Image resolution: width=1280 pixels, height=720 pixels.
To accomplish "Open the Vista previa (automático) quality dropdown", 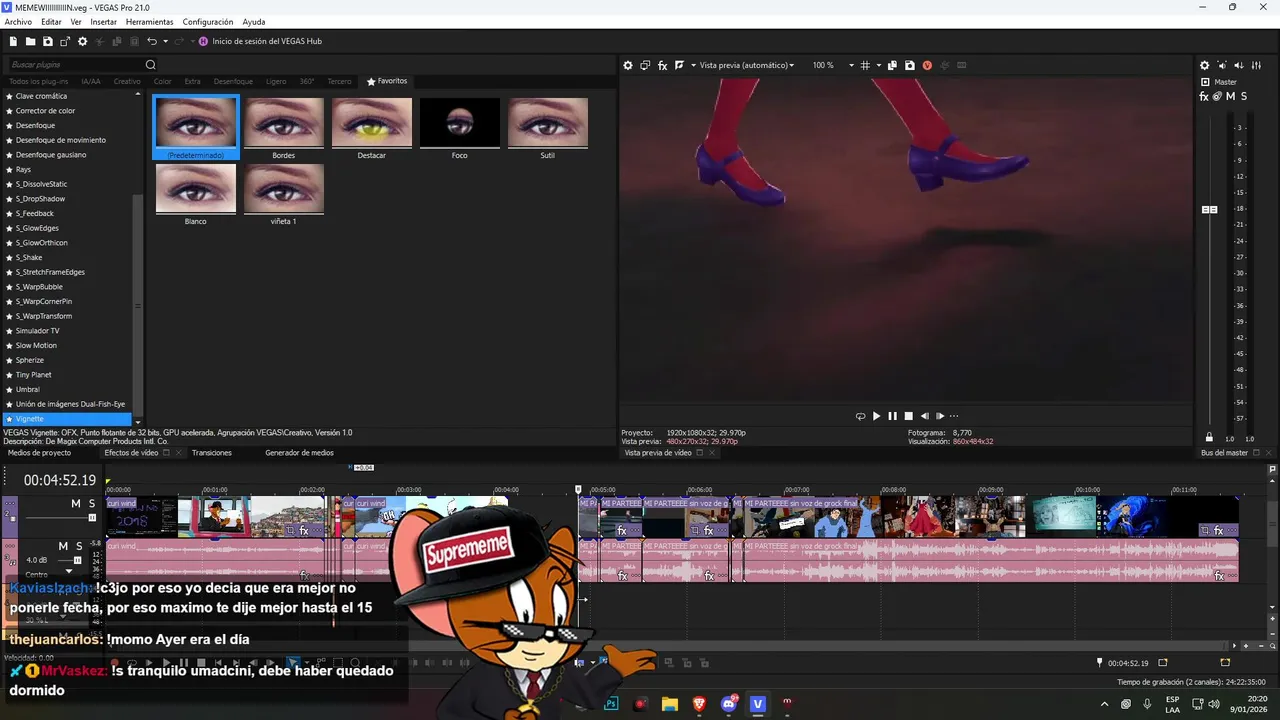I will click(x=746, y=65).
